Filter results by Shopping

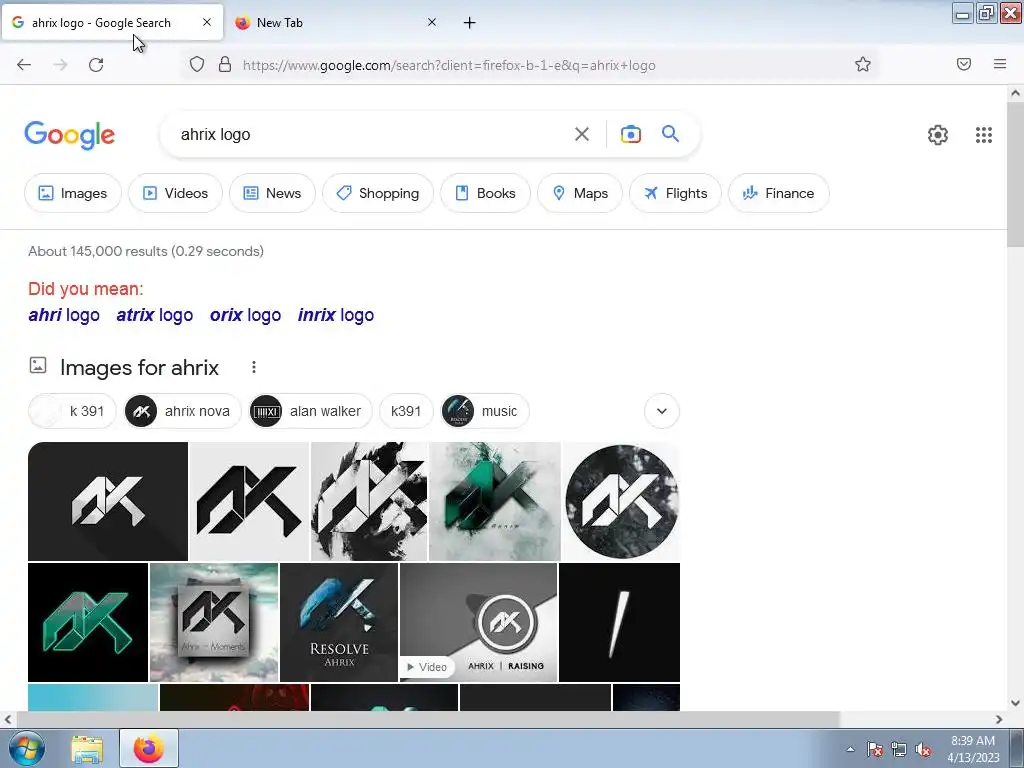click(x=377, y=193)
